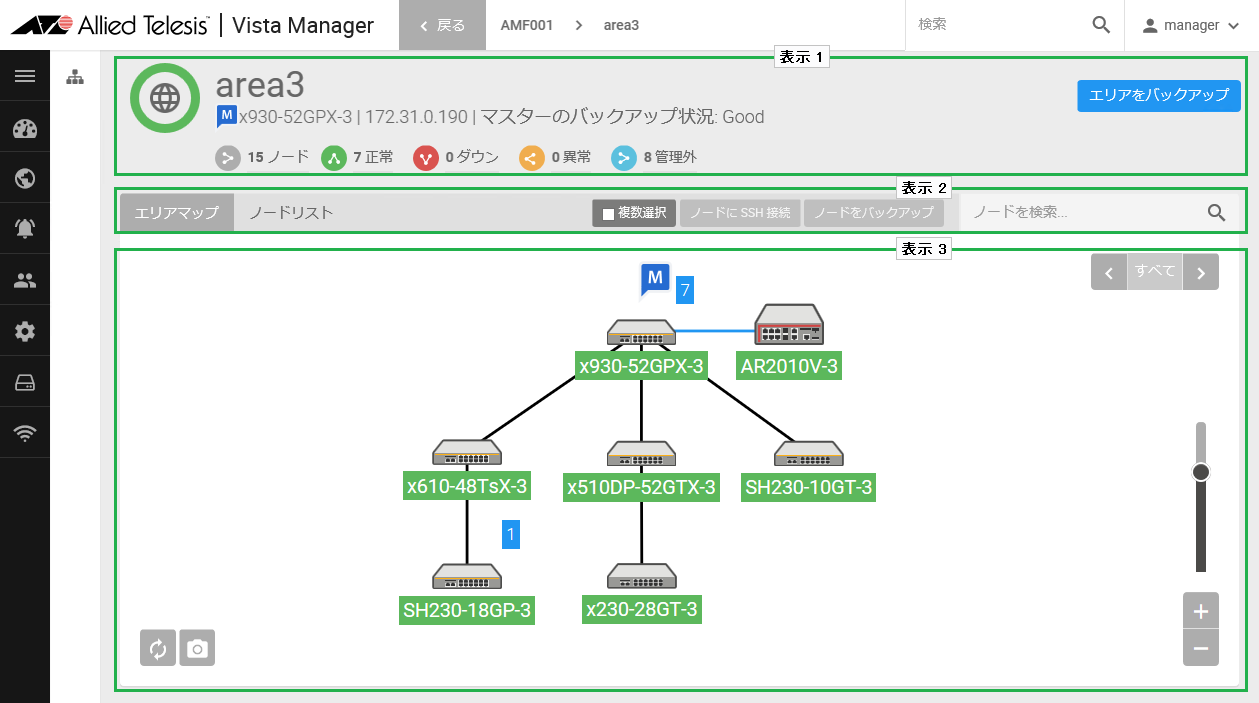Open the hamburger menu in sidebar
The height and width of the screenshot is (703, 1259).
point(25,76)
